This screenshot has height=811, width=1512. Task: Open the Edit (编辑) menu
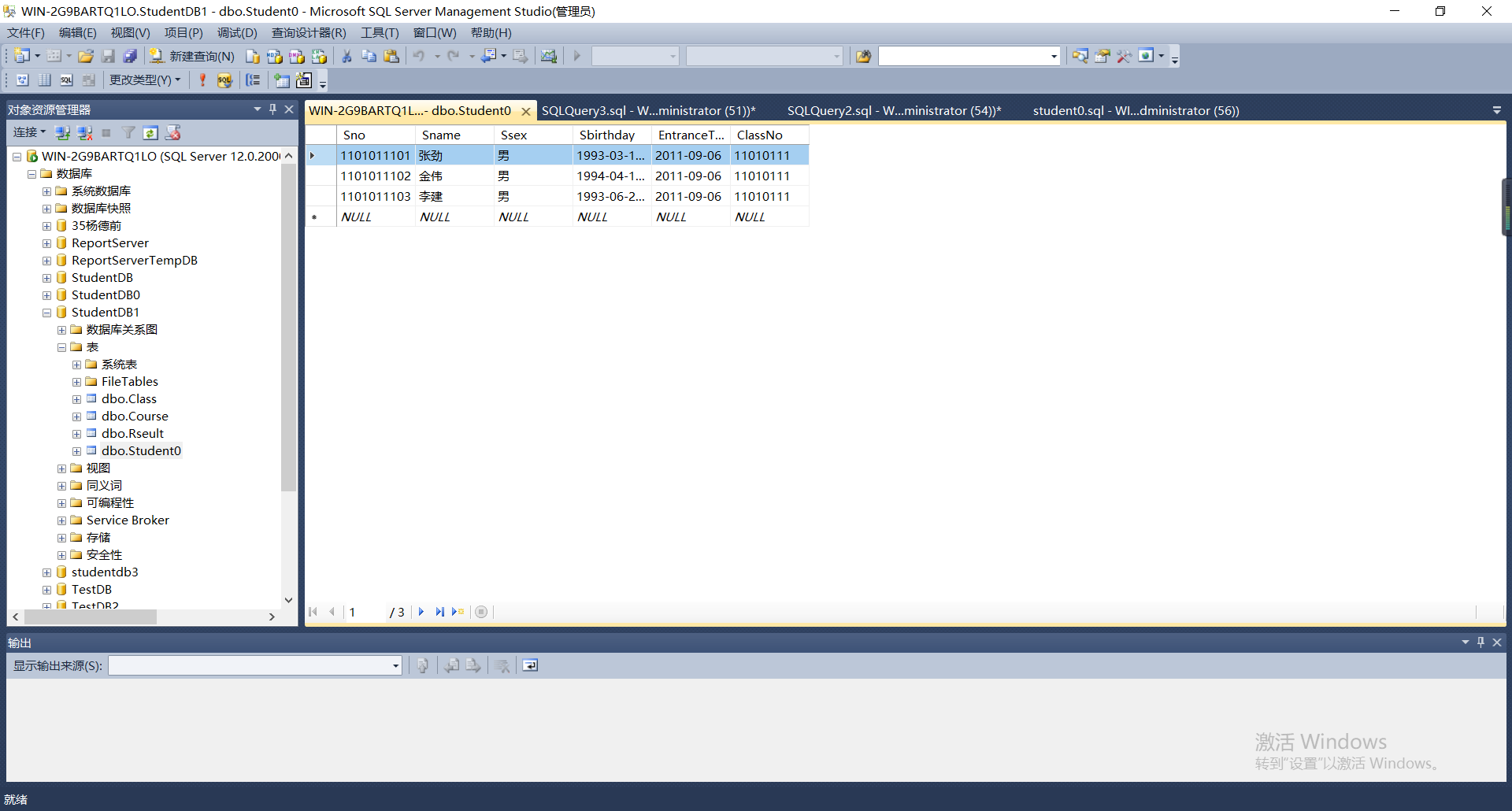[x=77, y=32]
